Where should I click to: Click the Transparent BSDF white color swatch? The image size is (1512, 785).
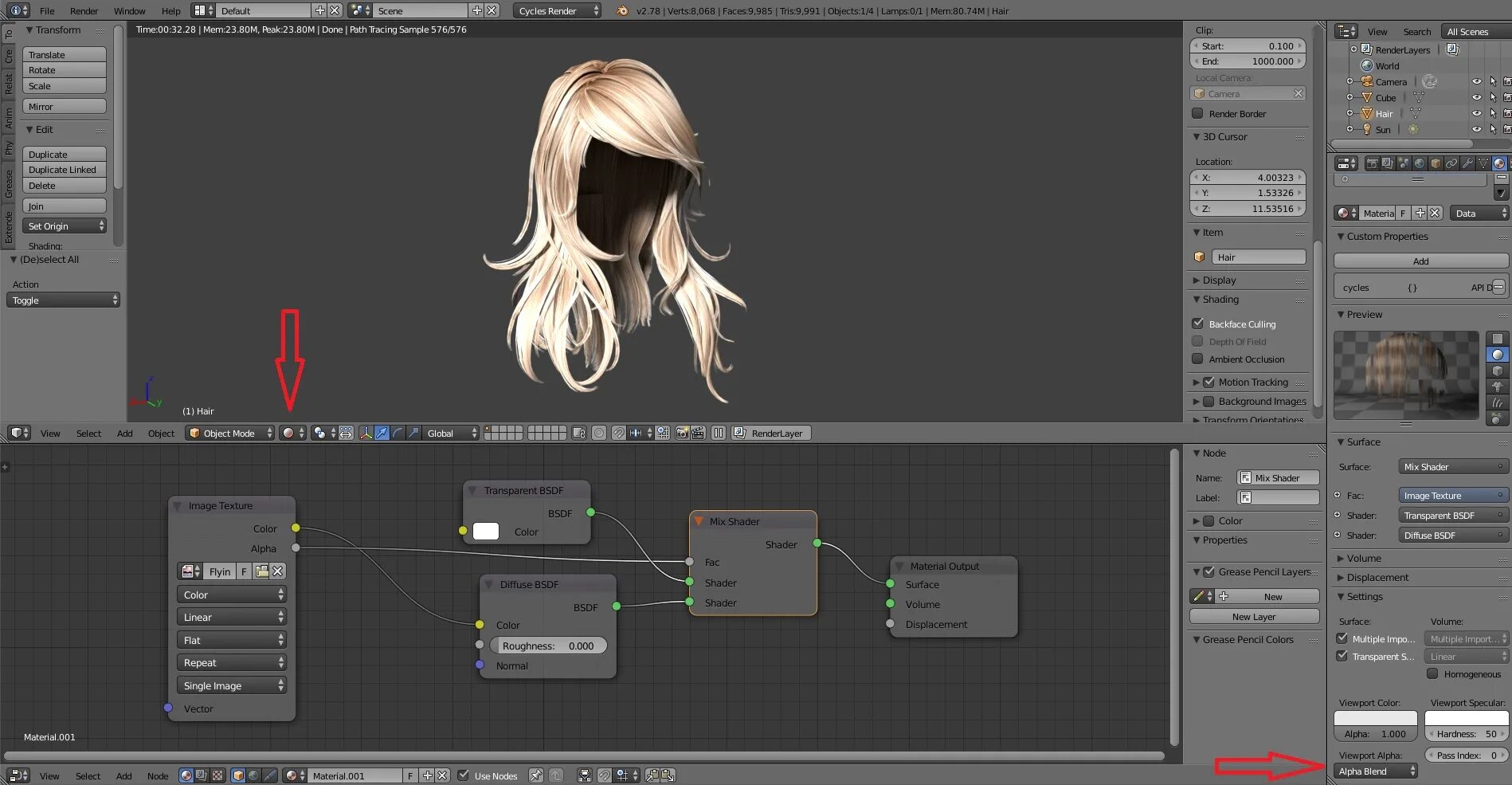(x=486, y=532)
